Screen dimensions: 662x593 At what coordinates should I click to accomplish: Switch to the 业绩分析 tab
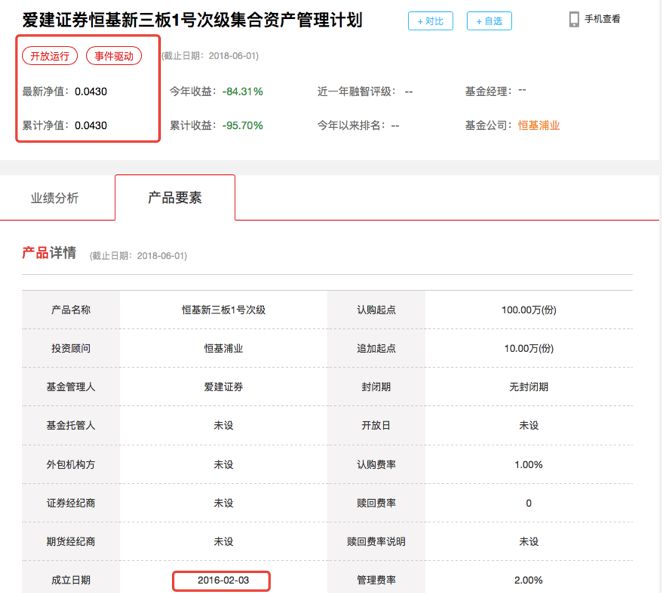pyautogui.click(x=54, y=198)
